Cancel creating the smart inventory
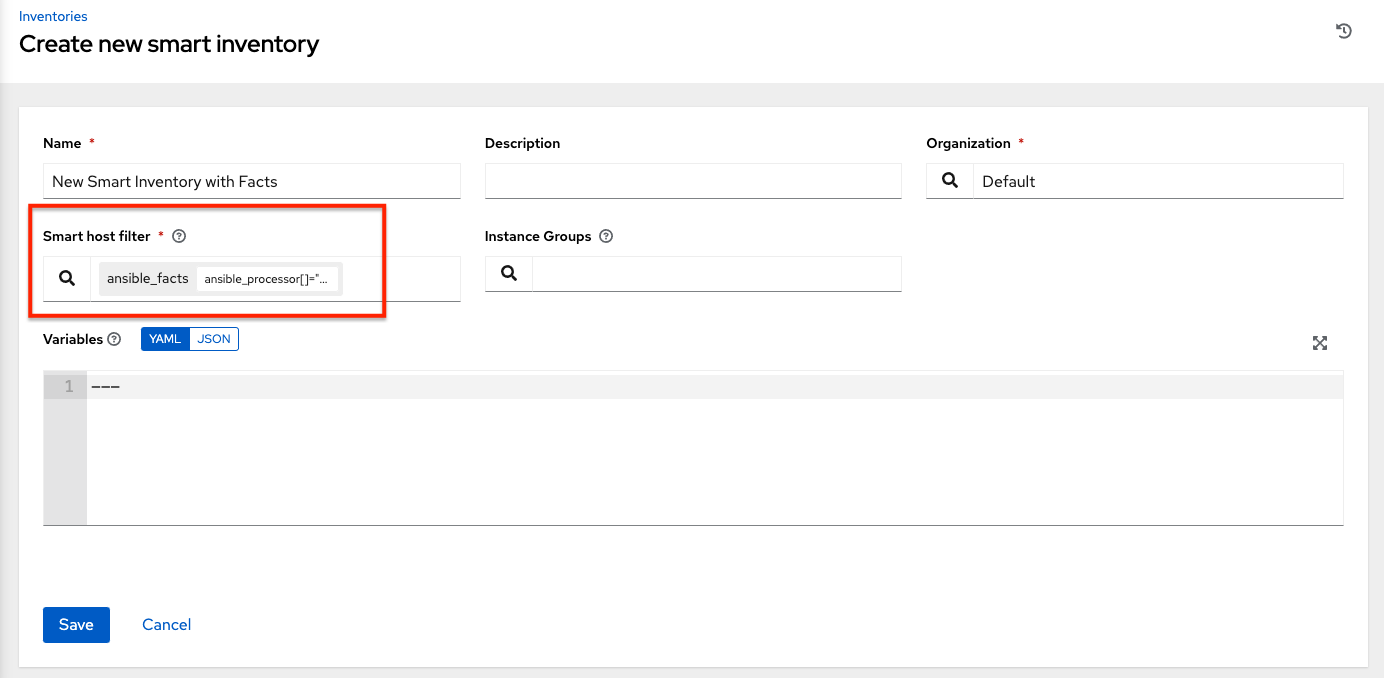The width and height of the screenshot is (1384, 678). pos(166,624)
